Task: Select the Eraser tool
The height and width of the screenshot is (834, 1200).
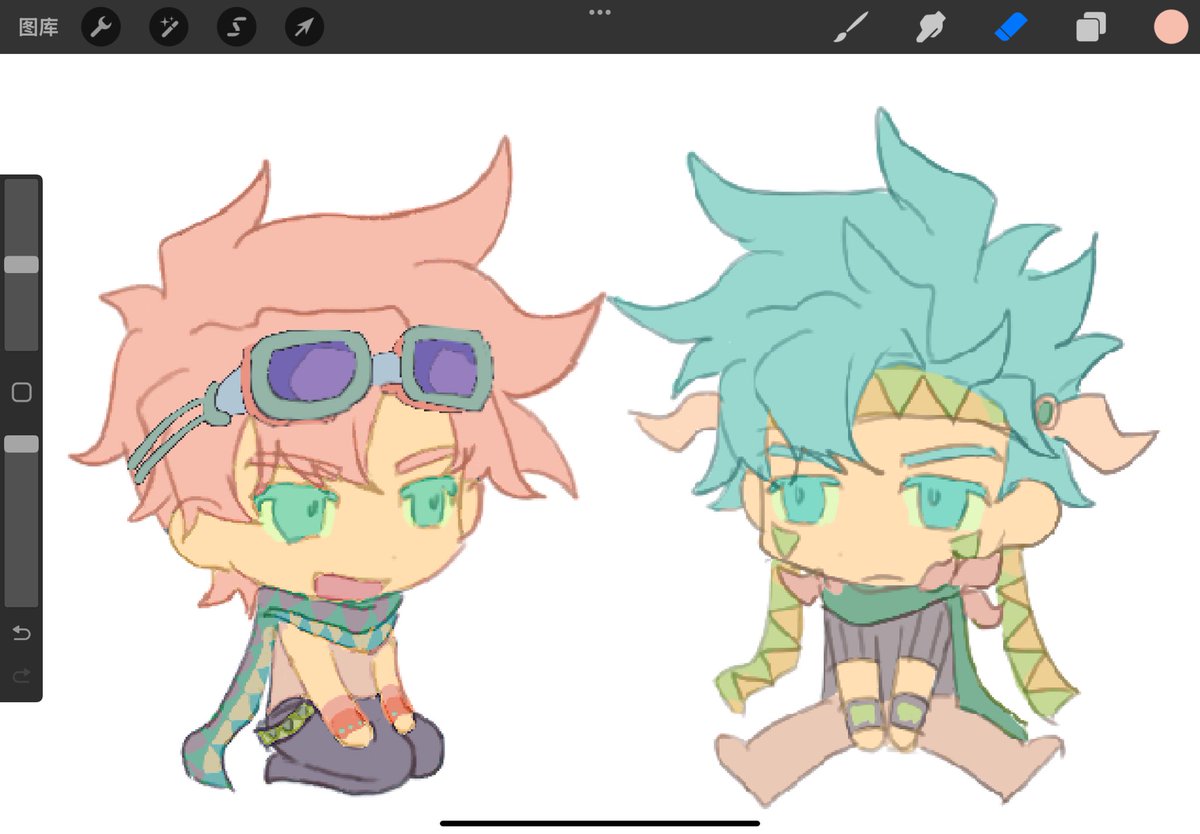Action: pos(1011,27)
